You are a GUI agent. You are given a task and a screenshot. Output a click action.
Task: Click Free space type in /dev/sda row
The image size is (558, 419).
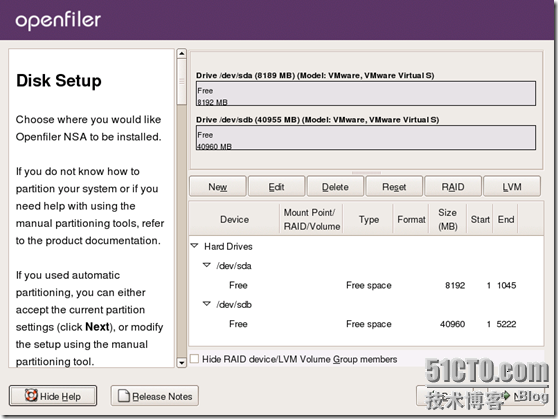pyautogui.click(x=369, y=285)
